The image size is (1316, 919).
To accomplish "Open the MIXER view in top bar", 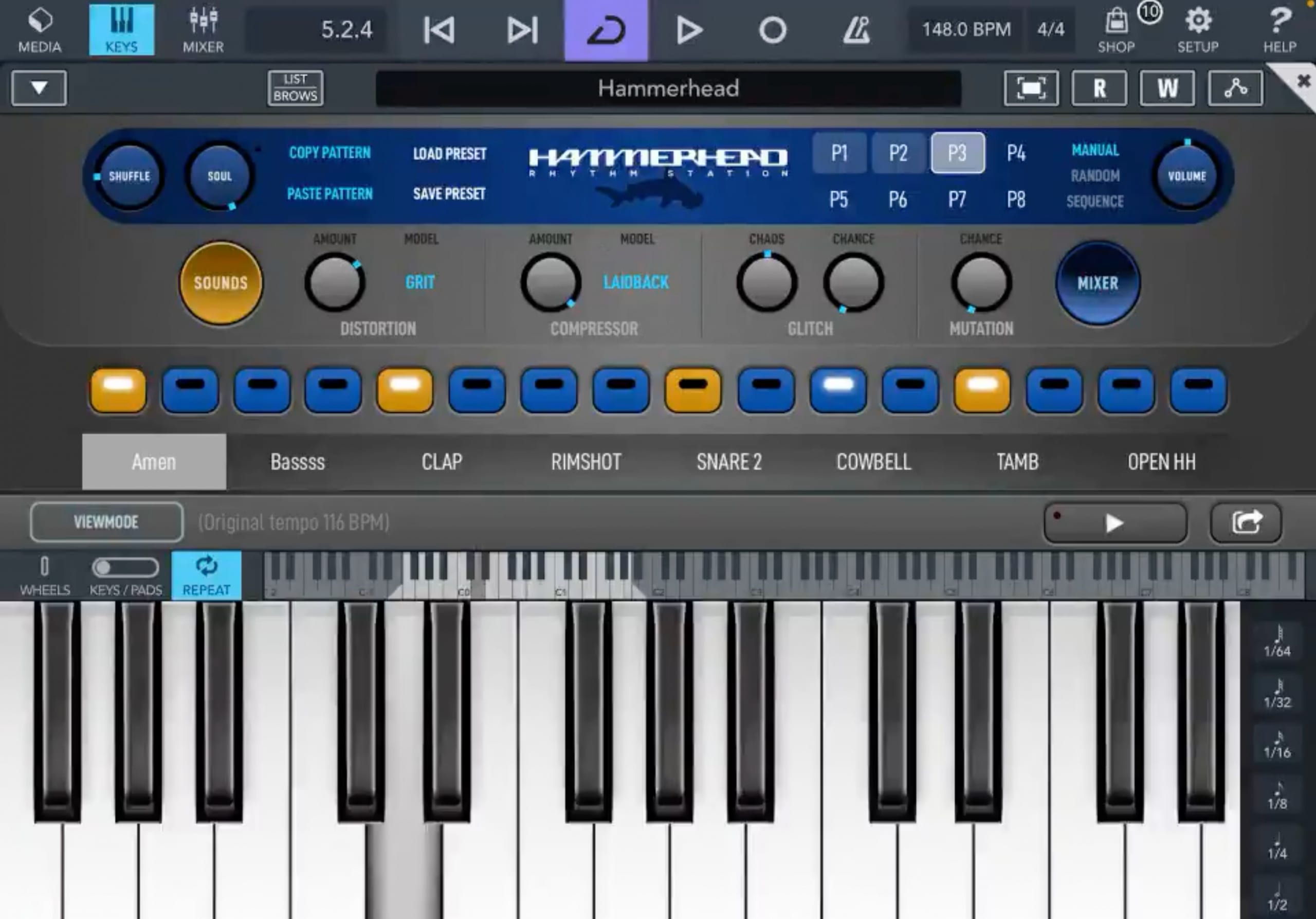I will [x=204, y=30].
